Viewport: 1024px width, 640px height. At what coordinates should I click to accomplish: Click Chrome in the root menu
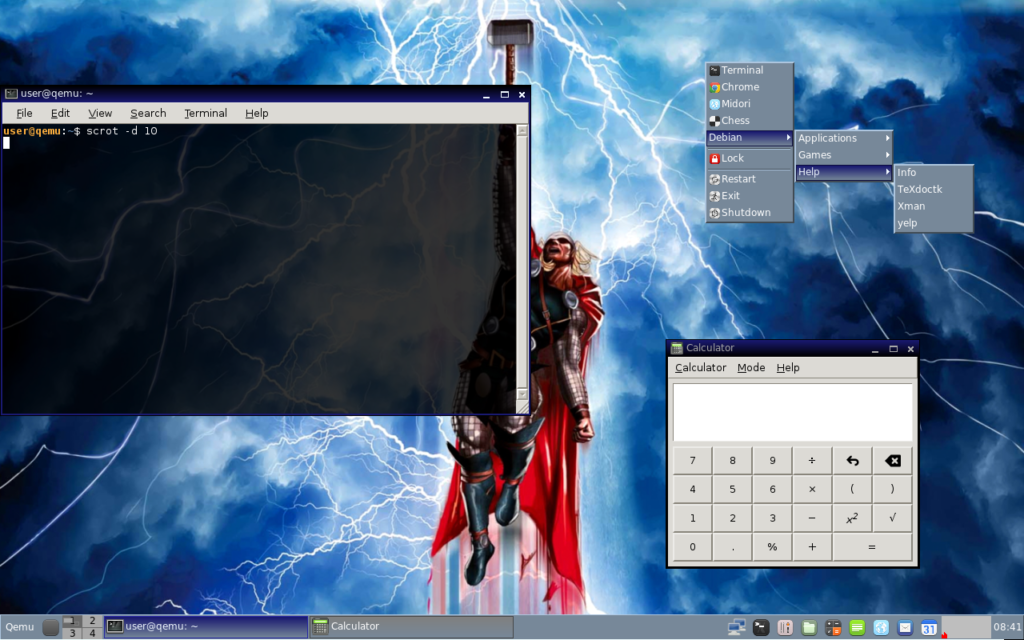pyautogui.click(x=740, y=87)
